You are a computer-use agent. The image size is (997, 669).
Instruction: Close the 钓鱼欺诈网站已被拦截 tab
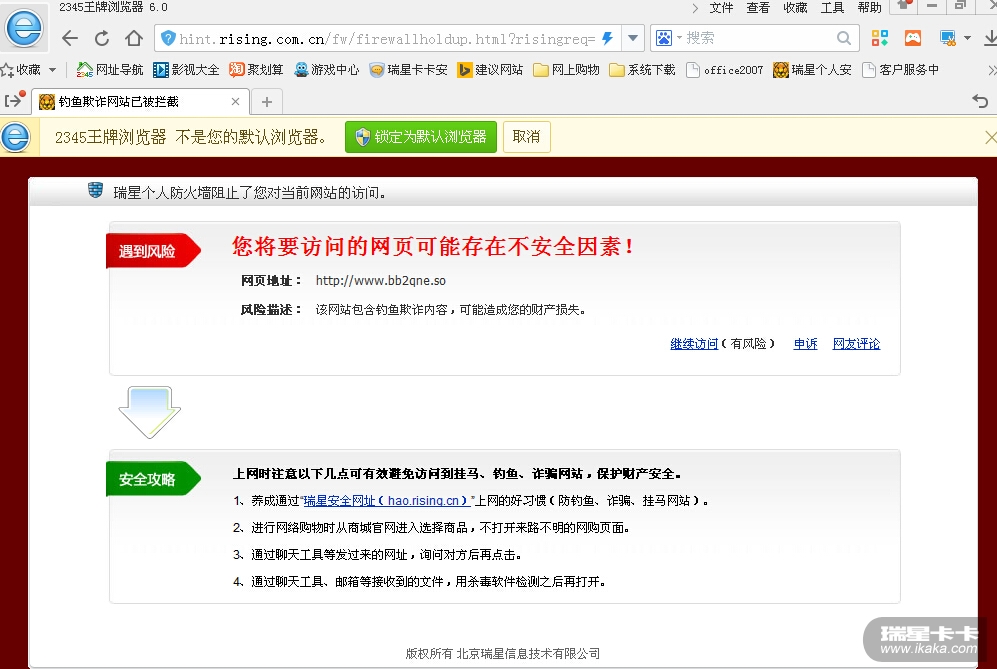tap(235, 102)
